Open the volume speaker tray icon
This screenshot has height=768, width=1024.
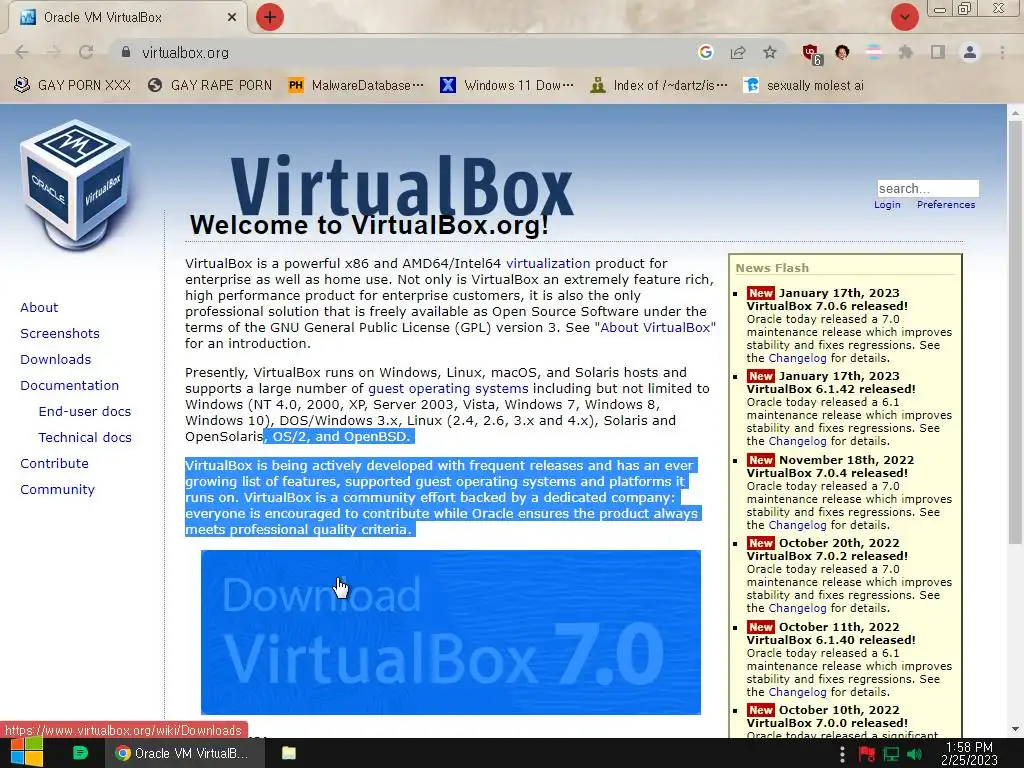click(x=915, y=754)
